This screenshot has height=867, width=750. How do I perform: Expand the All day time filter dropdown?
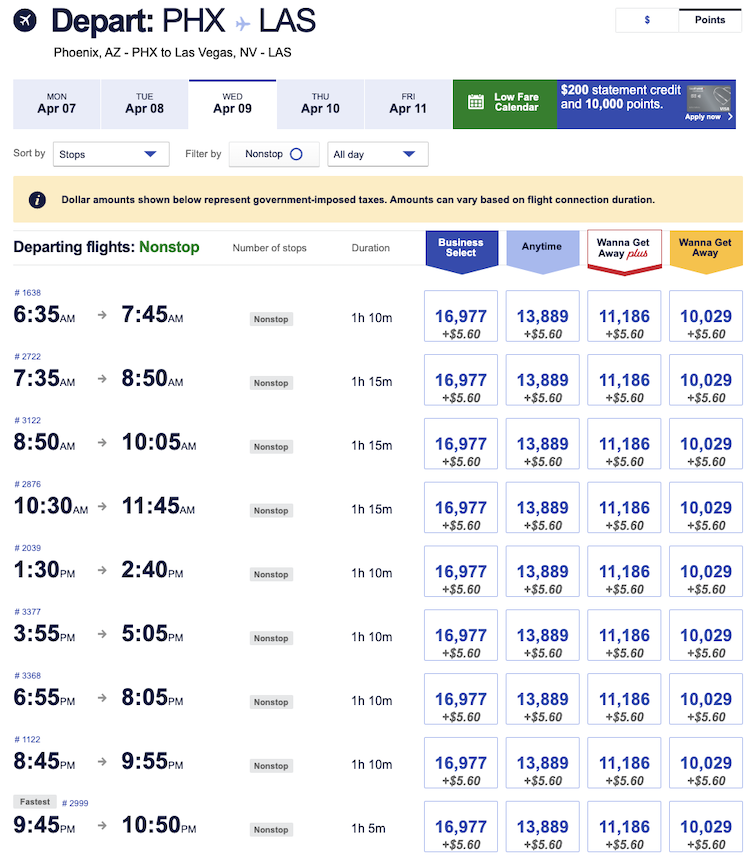[x=377, y=154]
